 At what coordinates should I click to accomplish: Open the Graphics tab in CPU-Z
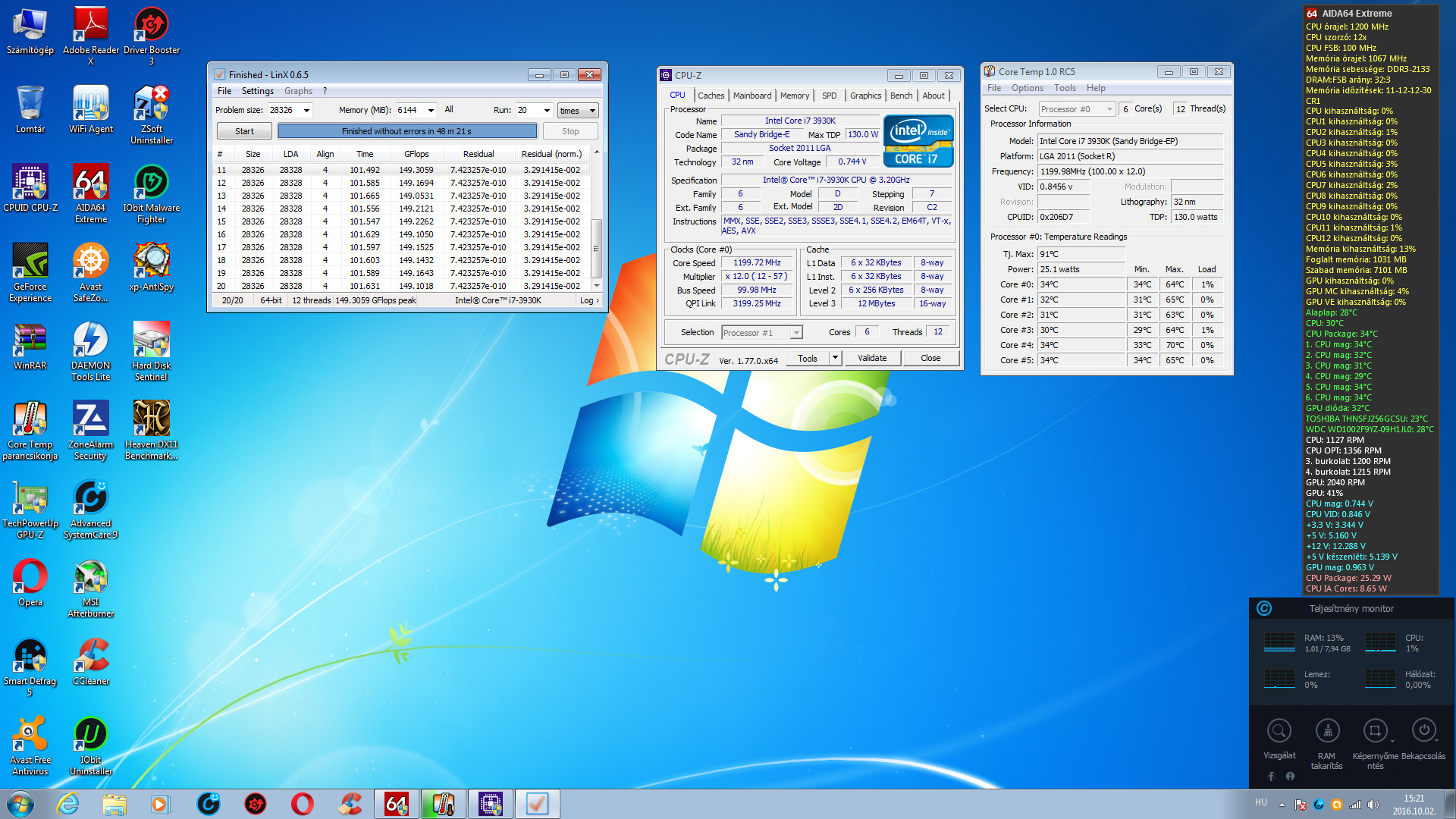point(865,96)
